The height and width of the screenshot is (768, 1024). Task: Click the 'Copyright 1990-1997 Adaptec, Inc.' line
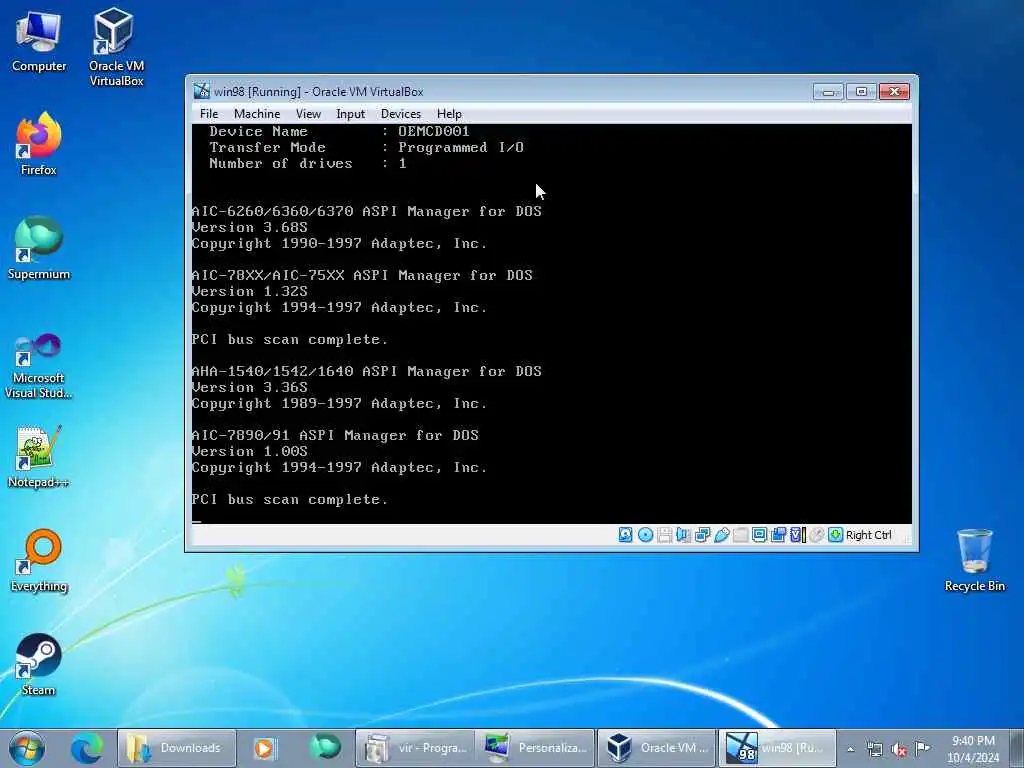pos(340,244)
